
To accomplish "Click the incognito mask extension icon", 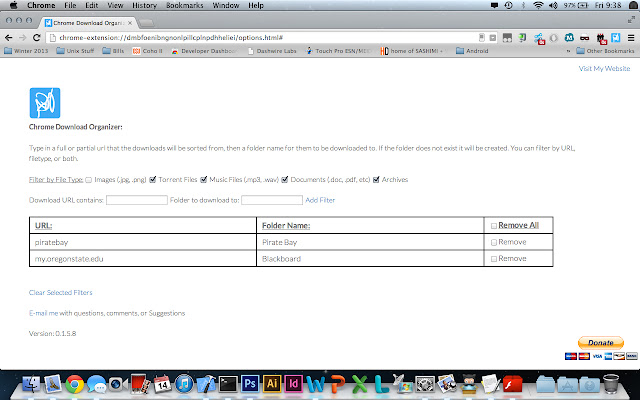I will point(584,38).
